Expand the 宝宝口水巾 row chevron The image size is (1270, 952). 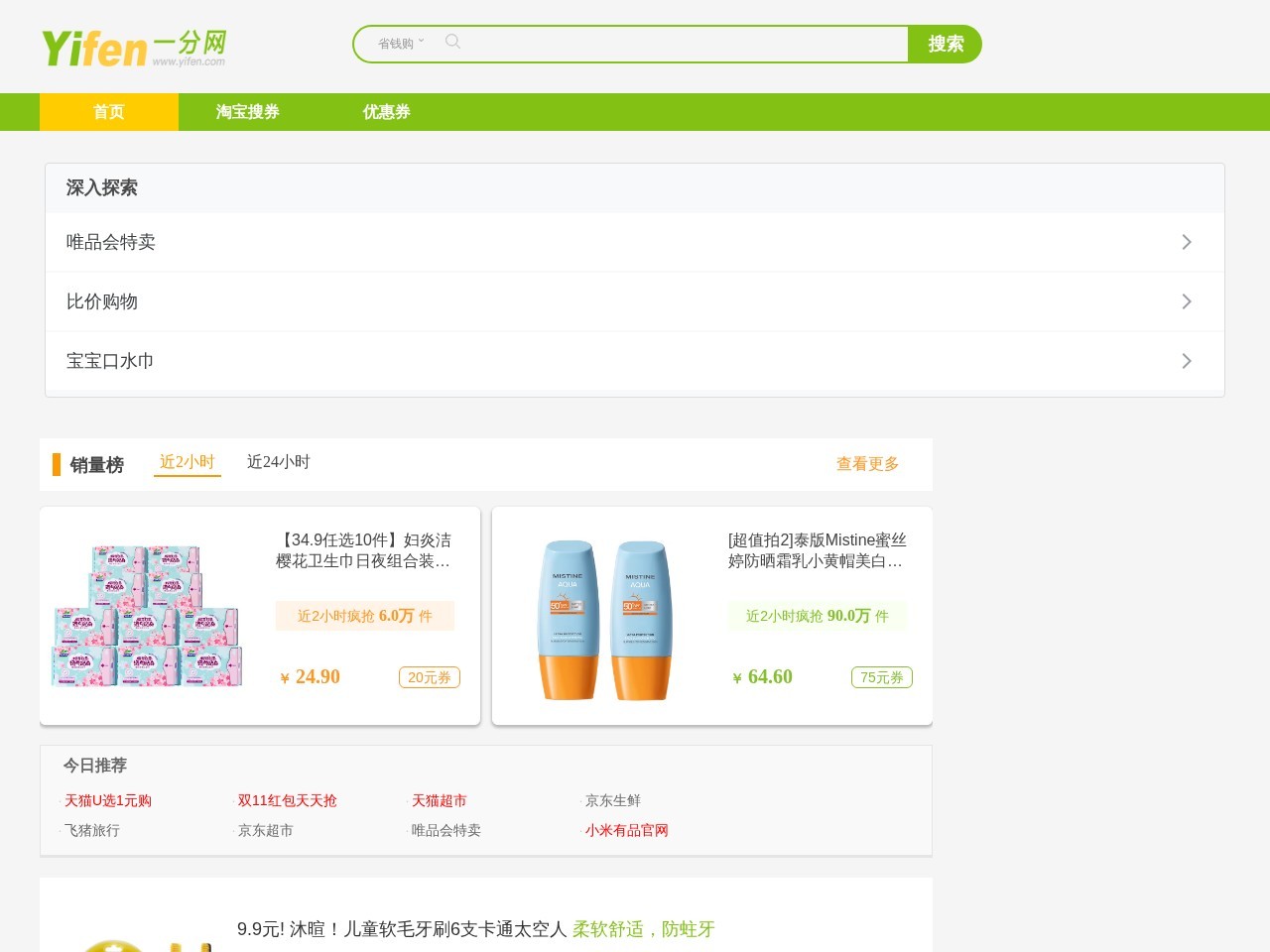(1186, 361)
